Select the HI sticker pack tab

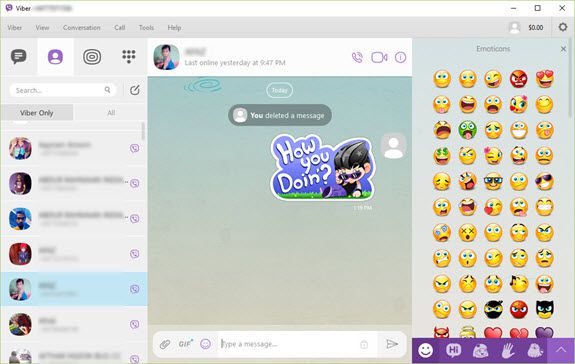[453, 350]
